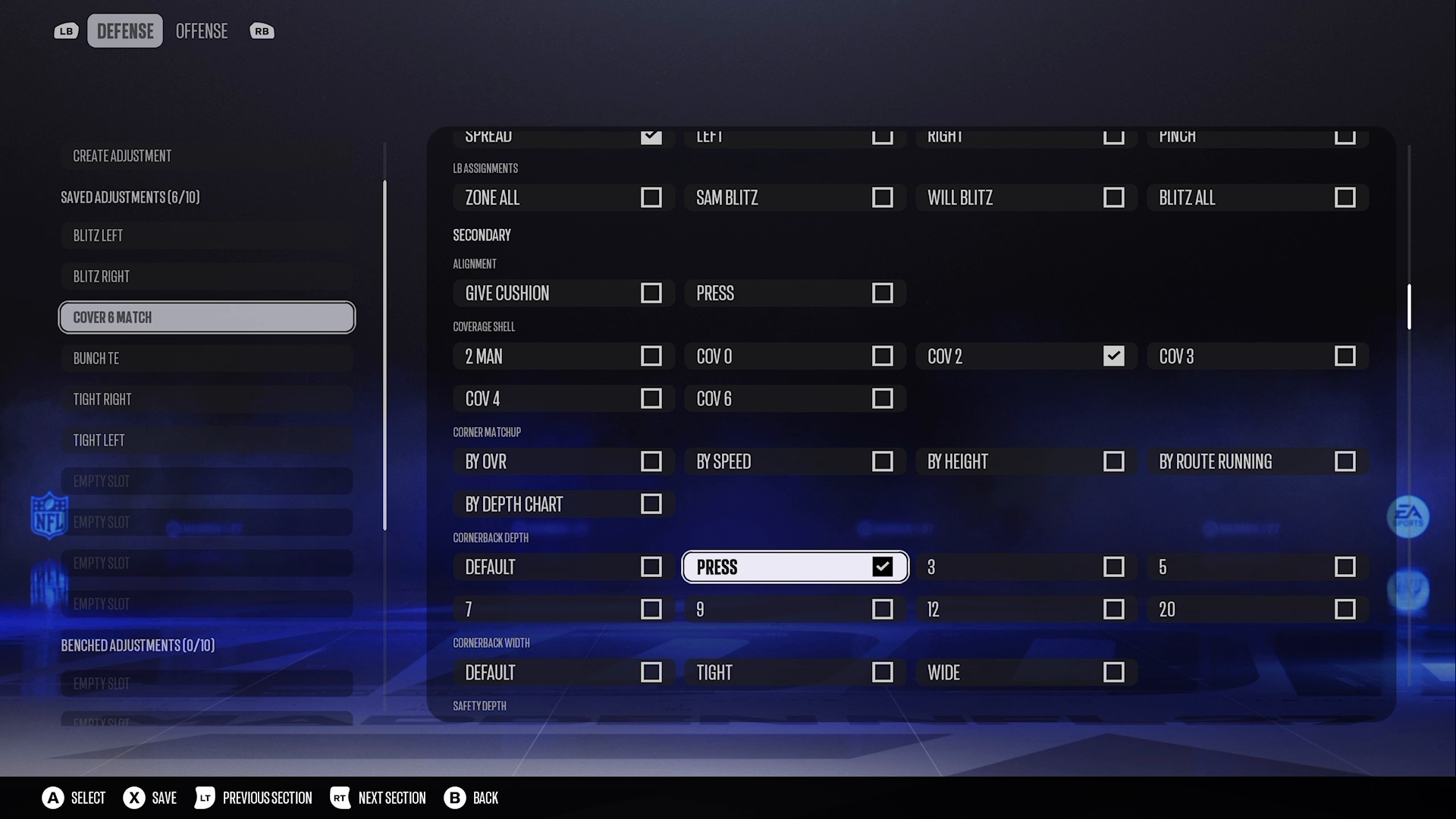Select the Blitz Left saved adjustment
Screen dimensions: 1456x819
(206, 236)
